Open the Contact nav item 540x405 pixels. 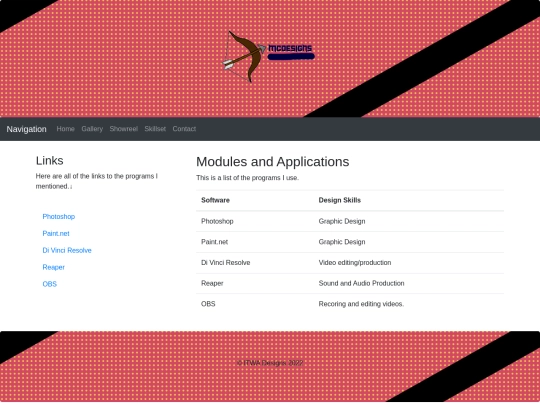(x=184, y=129)
